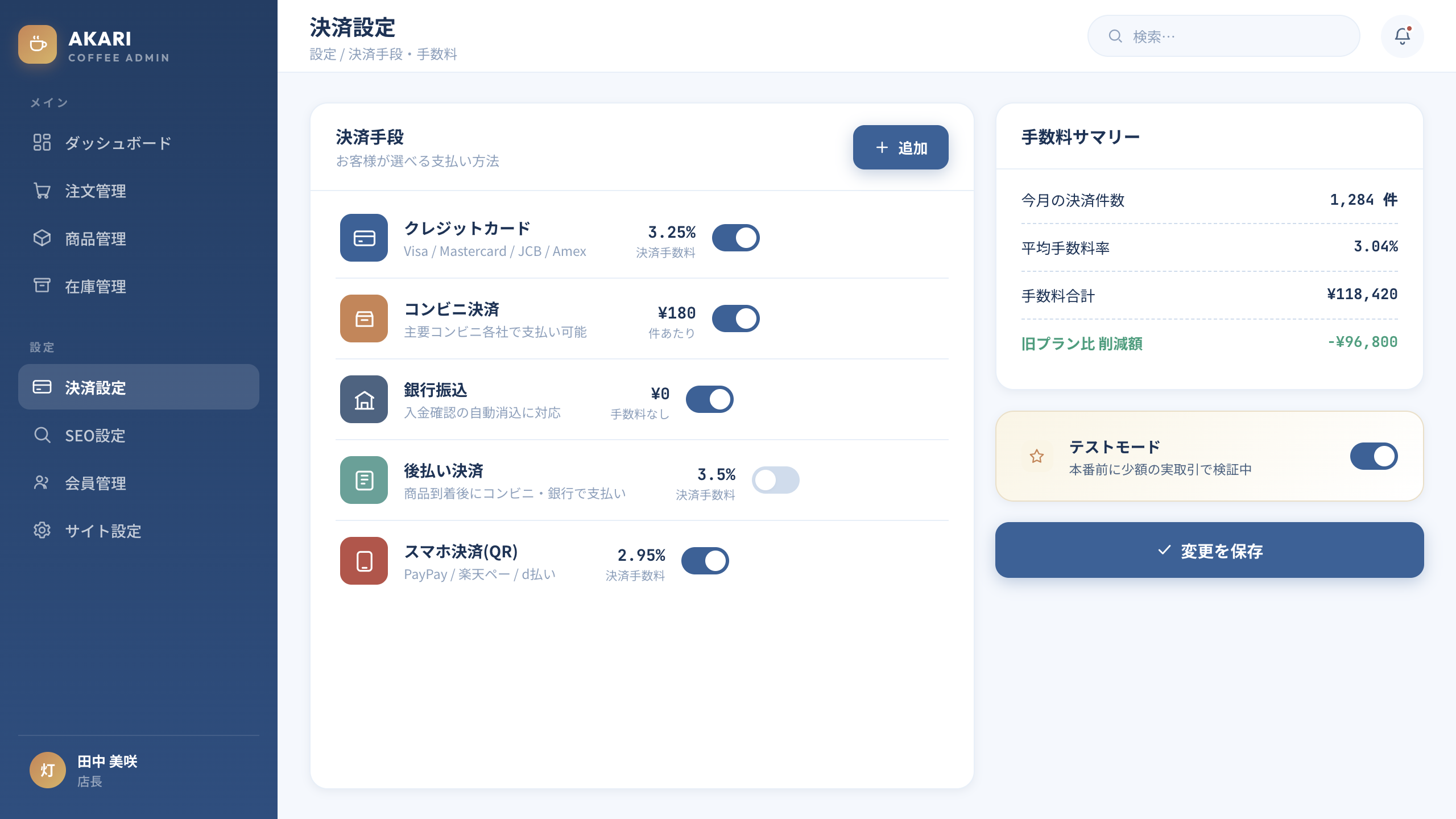This screenshot has height=819, width=1456.
Task: Click 変更を保存 to save changes
Action: [x=1210, y=550]
